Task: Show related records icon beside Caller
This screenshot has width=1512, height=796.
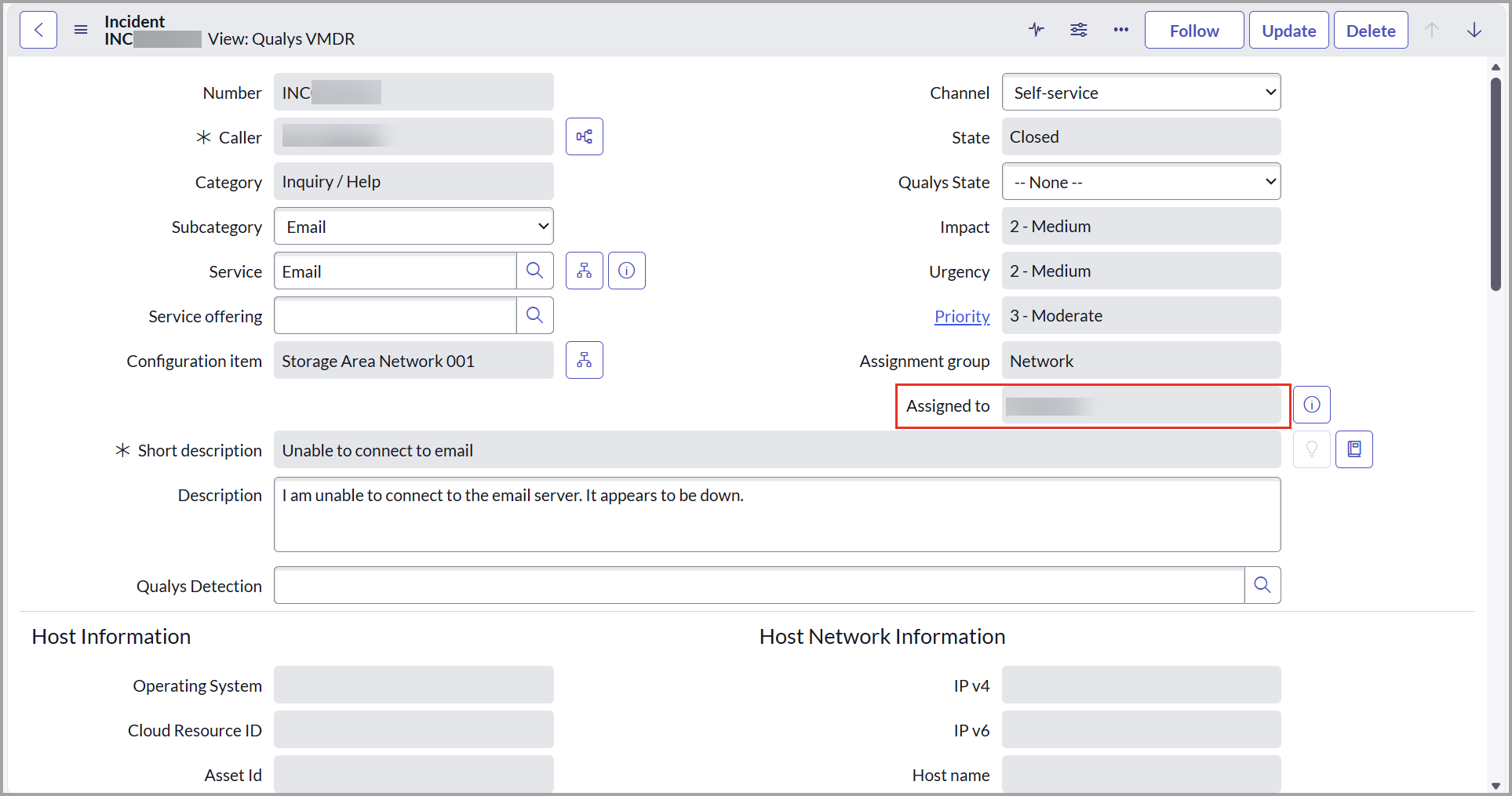Action: [585, 136]
